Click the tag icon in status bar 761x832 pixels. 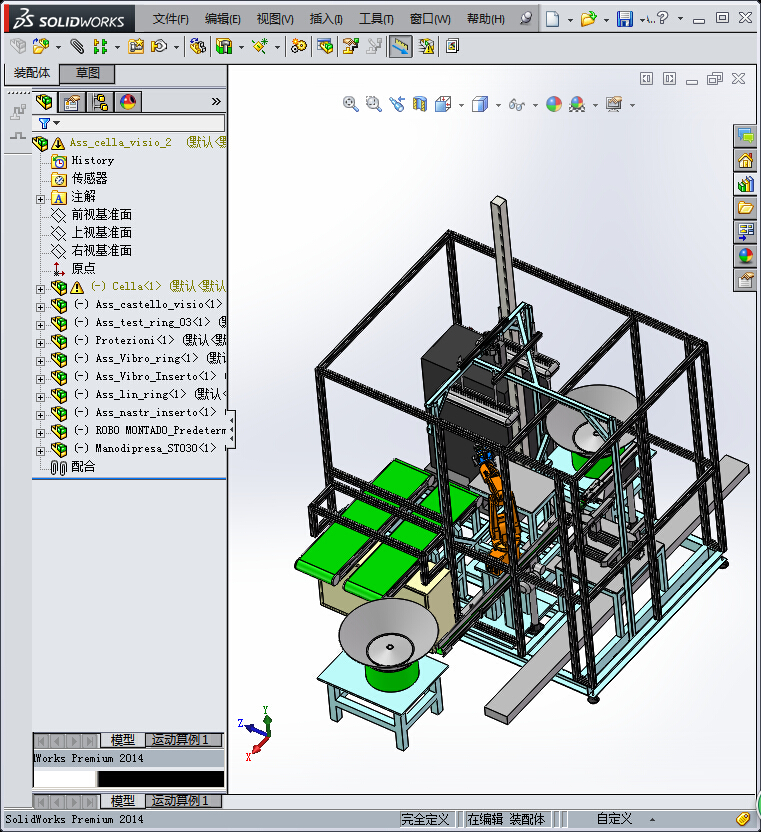[743, 819]
